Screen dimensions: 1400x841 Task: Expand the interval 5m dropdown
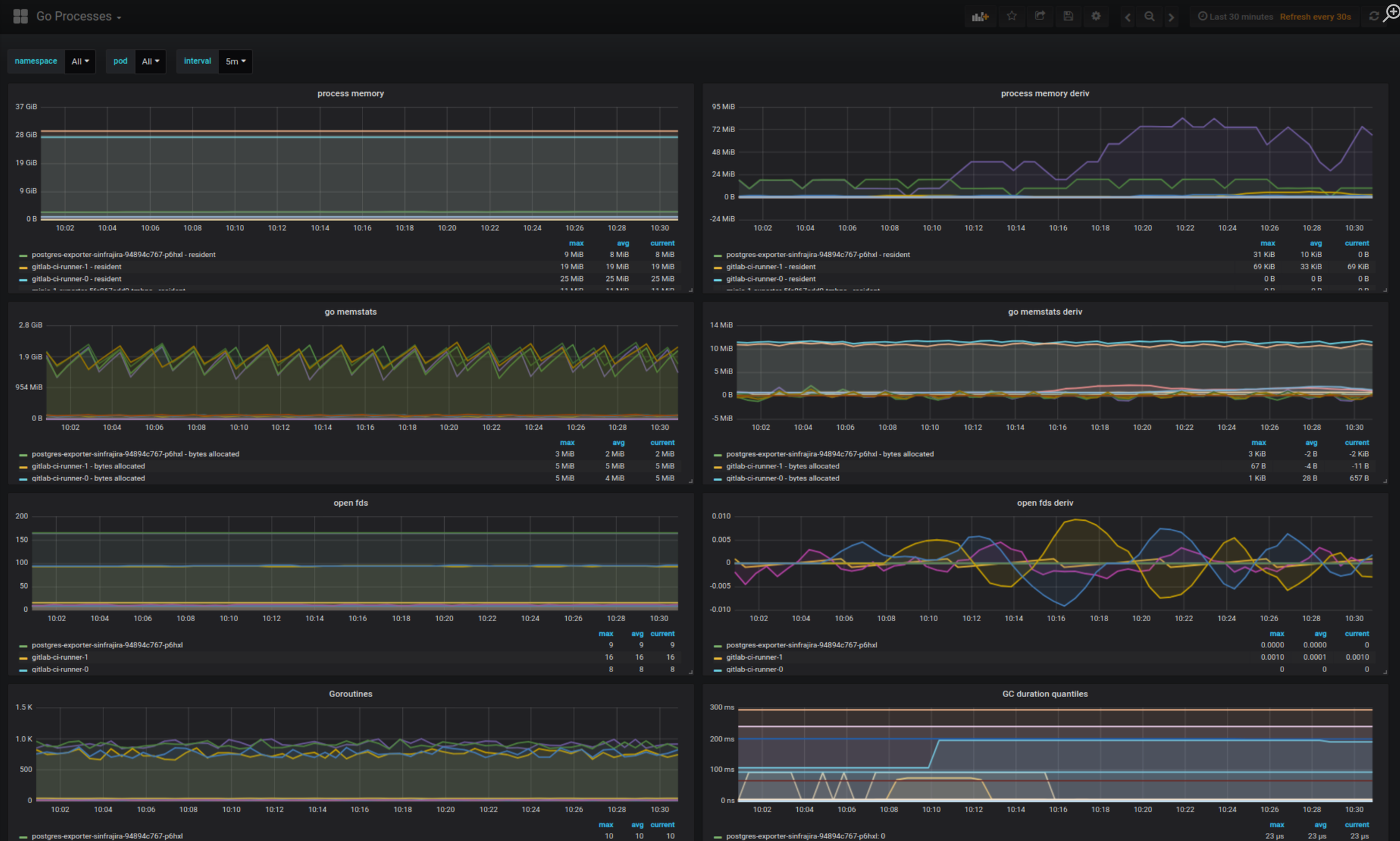point(235,61)
